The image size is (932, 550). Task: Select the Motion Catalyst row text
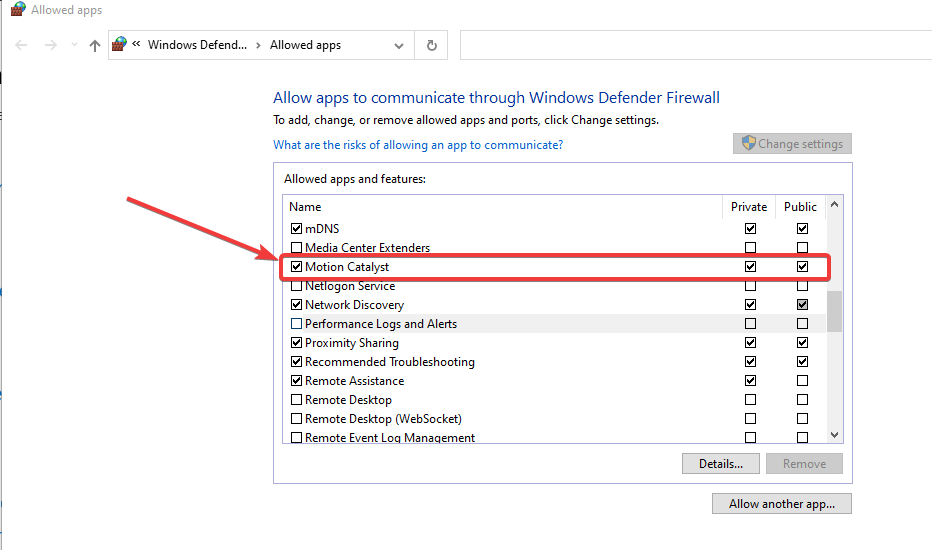click(347, 267)
